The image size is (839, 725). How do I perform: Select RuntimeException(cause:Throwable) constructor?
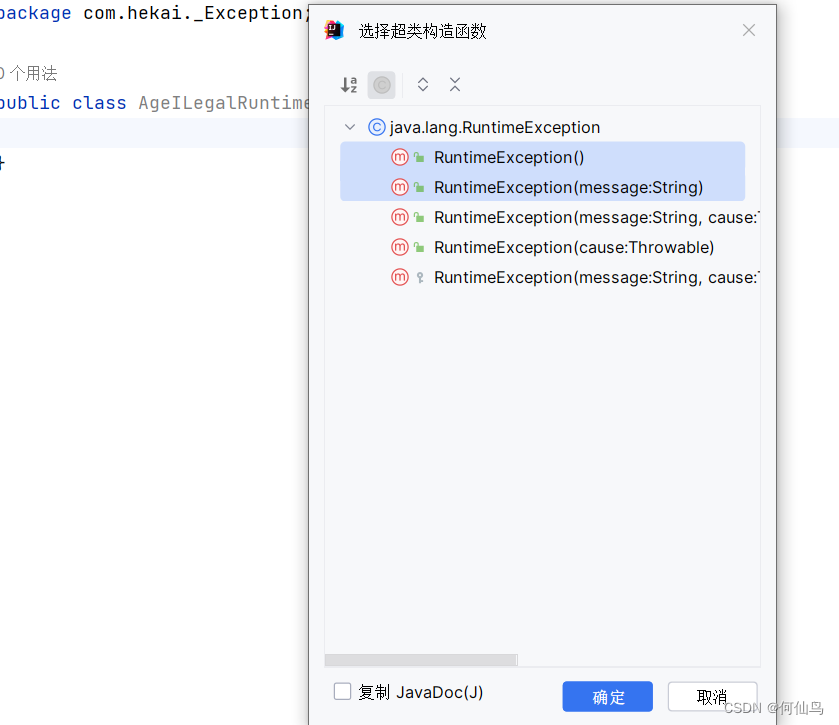click(x=542, y=247)
